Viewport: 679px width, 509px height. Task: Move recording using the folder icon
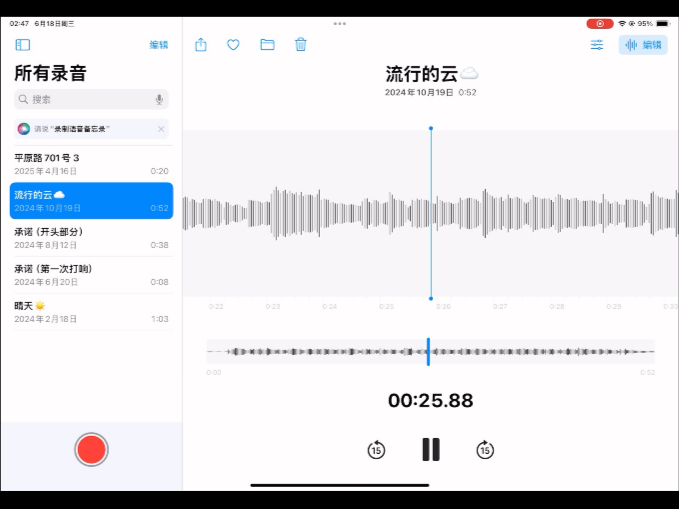coord(267,44)
